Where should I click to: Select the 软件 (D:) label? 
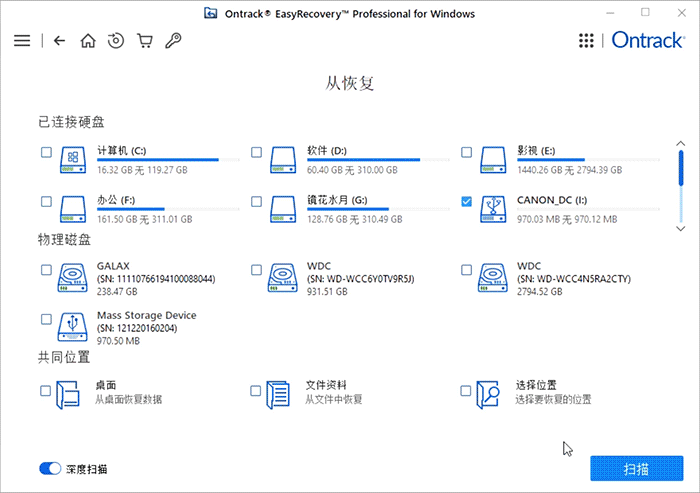327,151
